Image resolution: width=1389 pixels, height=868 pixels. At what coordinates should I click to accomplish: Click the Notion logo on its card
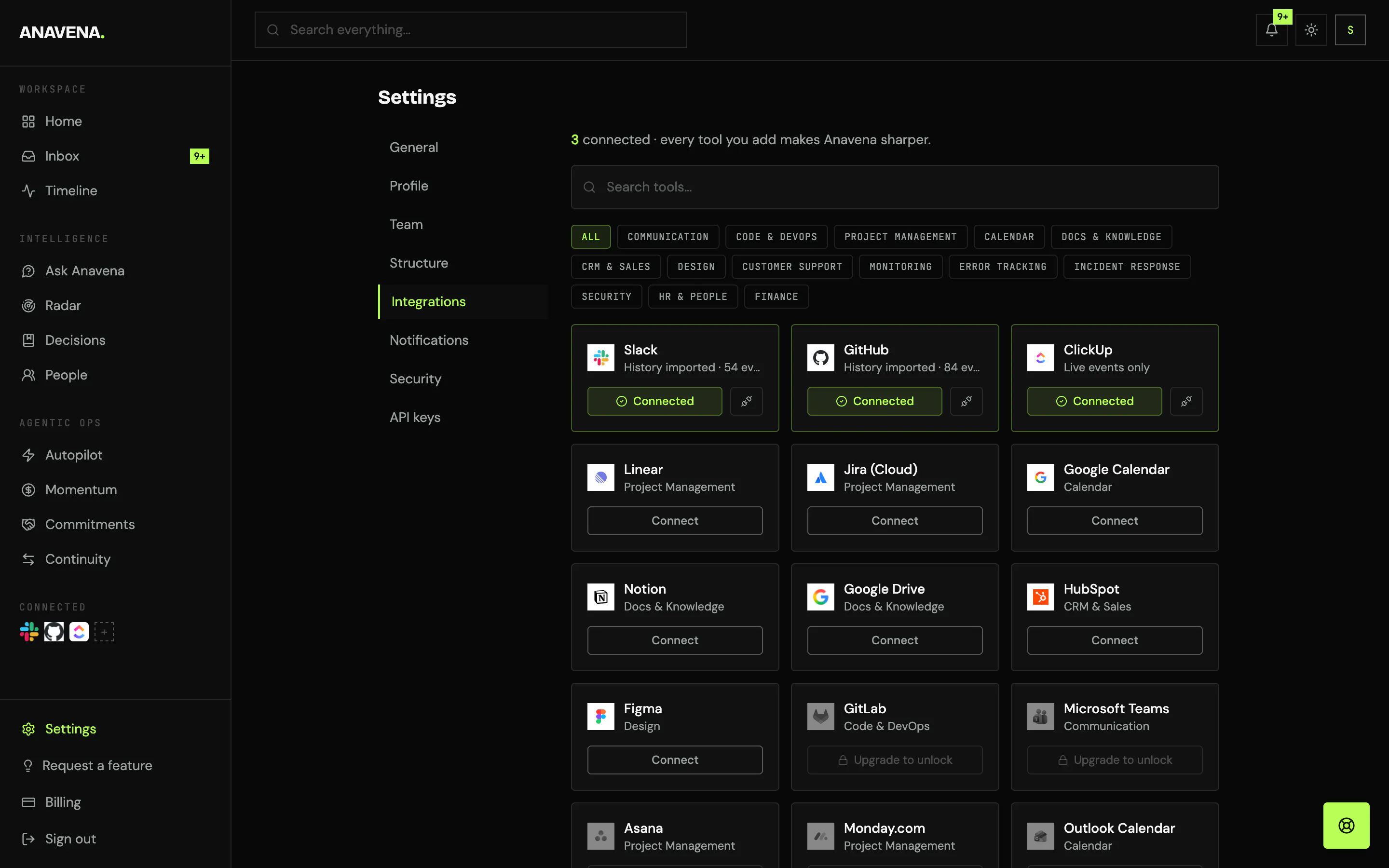click(x=601, y=597)
